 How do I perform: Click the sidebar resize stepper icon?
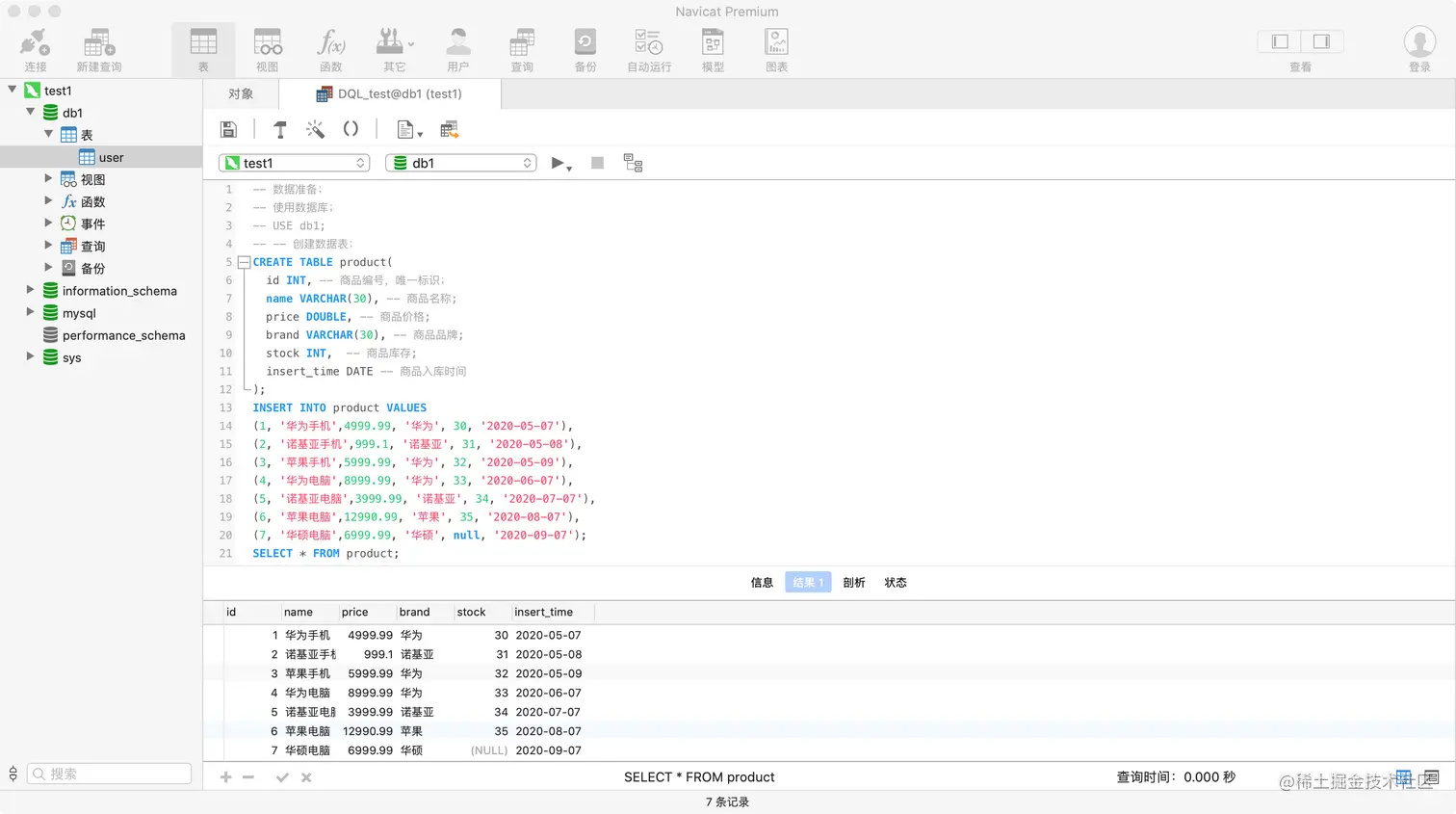pos(13,774)
